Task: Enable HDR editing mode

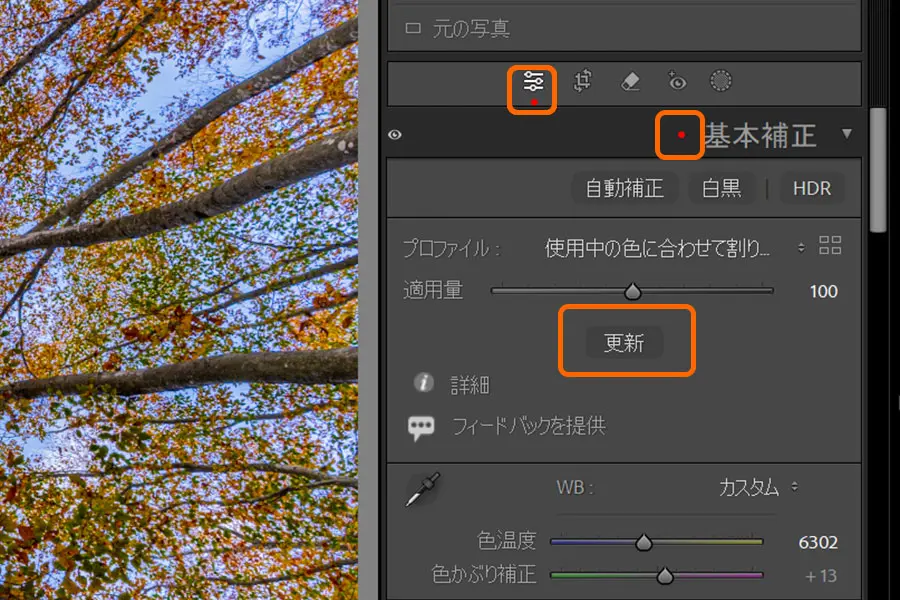Action: click(x=812, y=188)
